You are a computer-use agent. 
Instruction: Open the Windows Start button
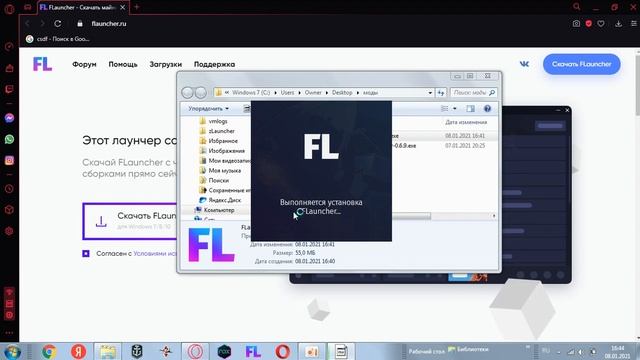click(12, 351)
